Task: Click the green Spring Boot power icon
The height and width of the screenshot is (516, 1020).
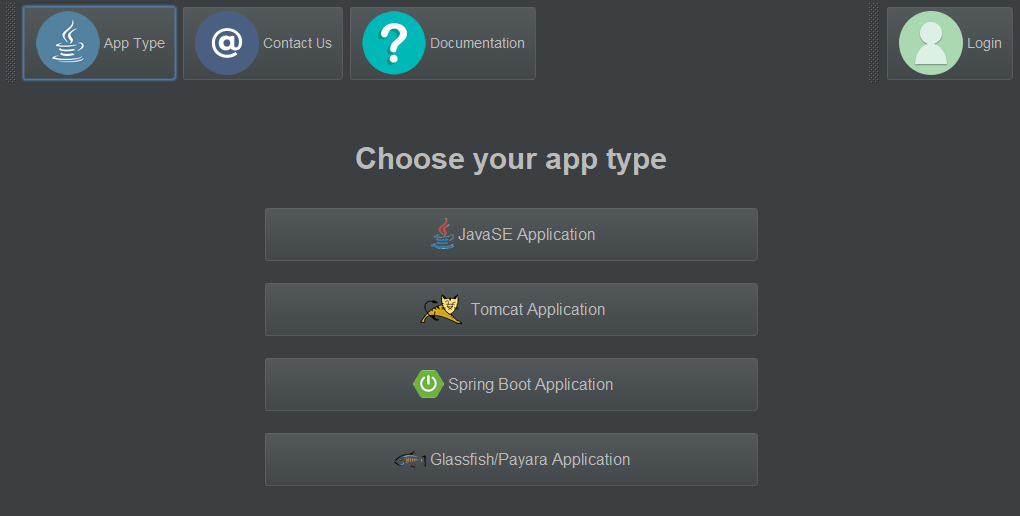Action: (428, 384)
